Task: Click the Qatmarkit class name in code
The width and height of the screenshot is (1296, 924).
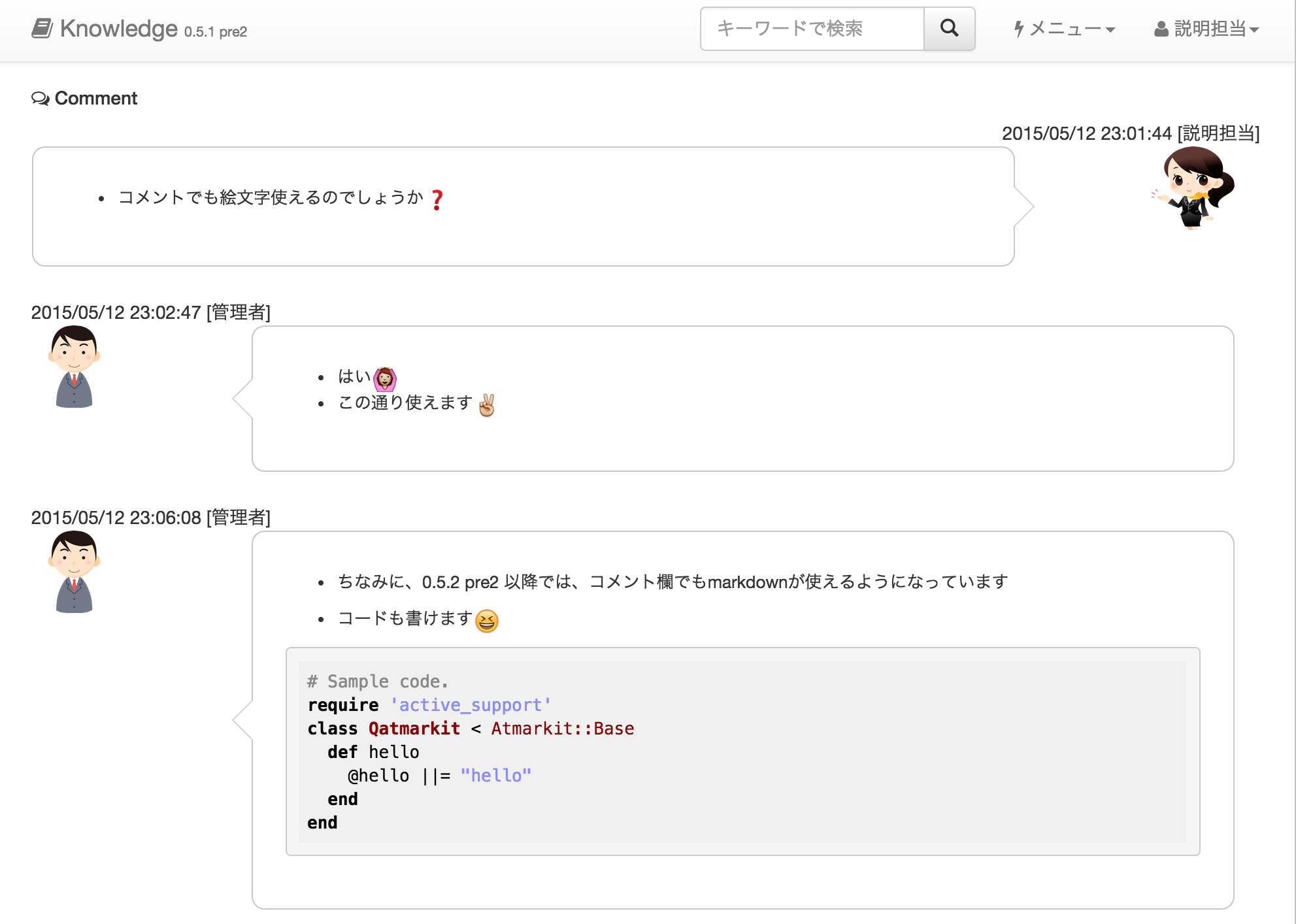Action: (414, 729)
